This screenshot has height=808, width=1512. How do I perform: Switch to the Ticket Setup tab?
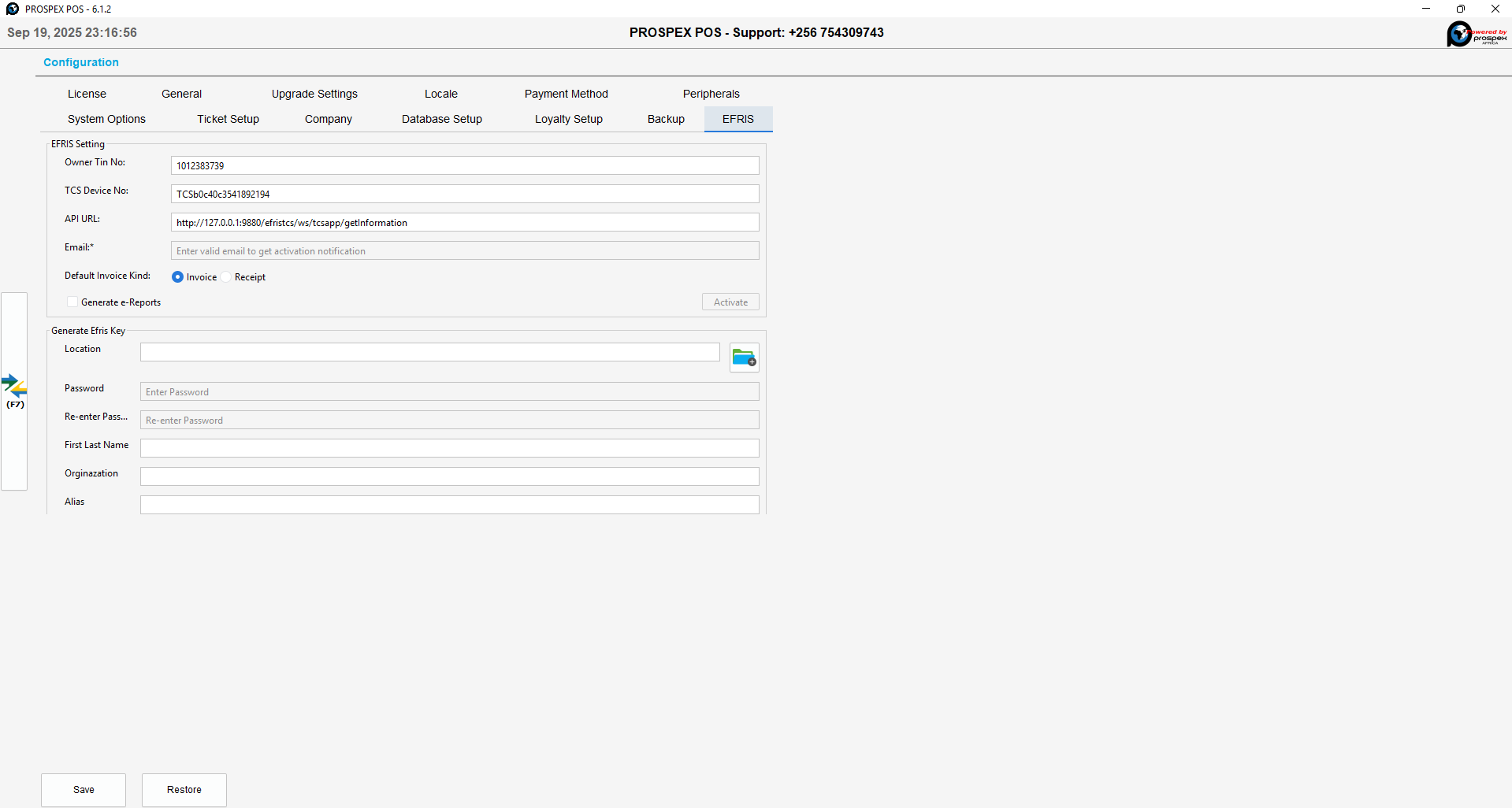pyautogui.click(x=228, y=119)
